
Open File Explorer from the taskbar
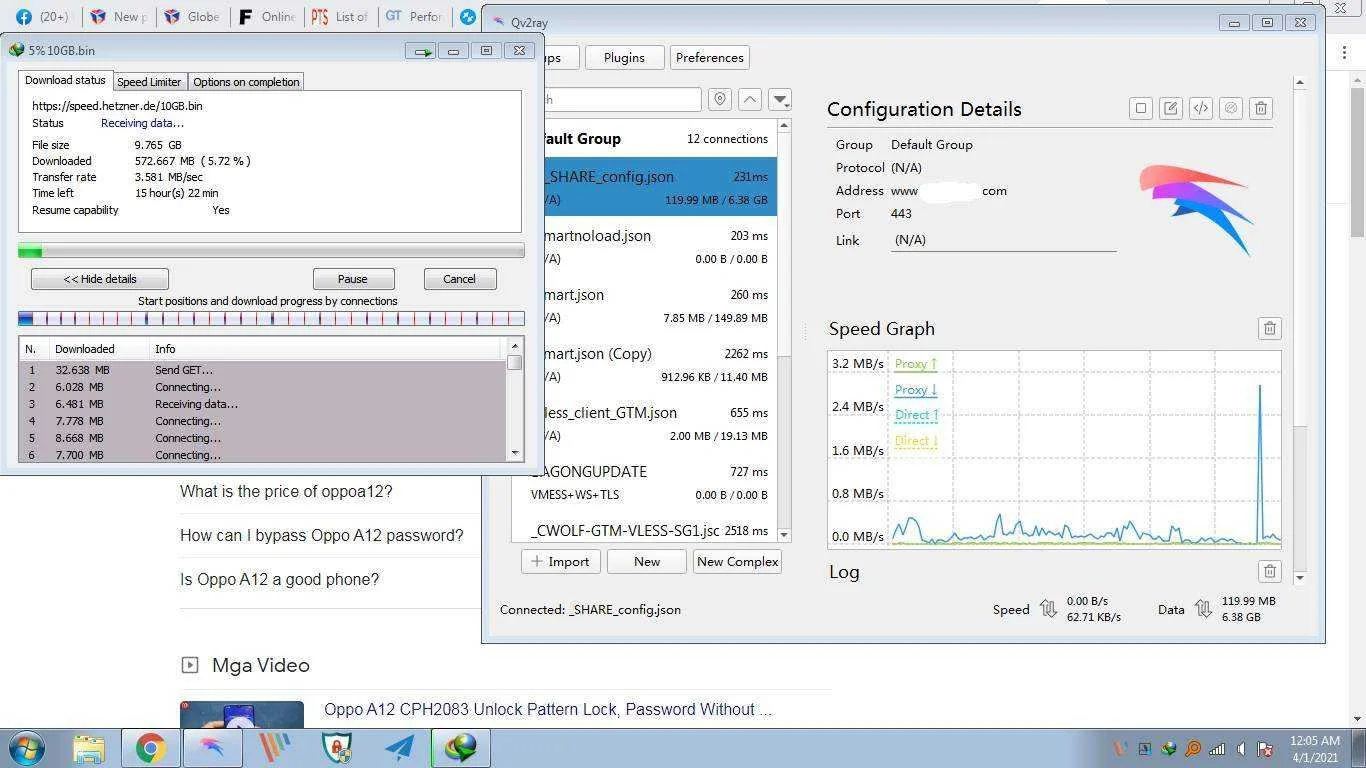89,748
